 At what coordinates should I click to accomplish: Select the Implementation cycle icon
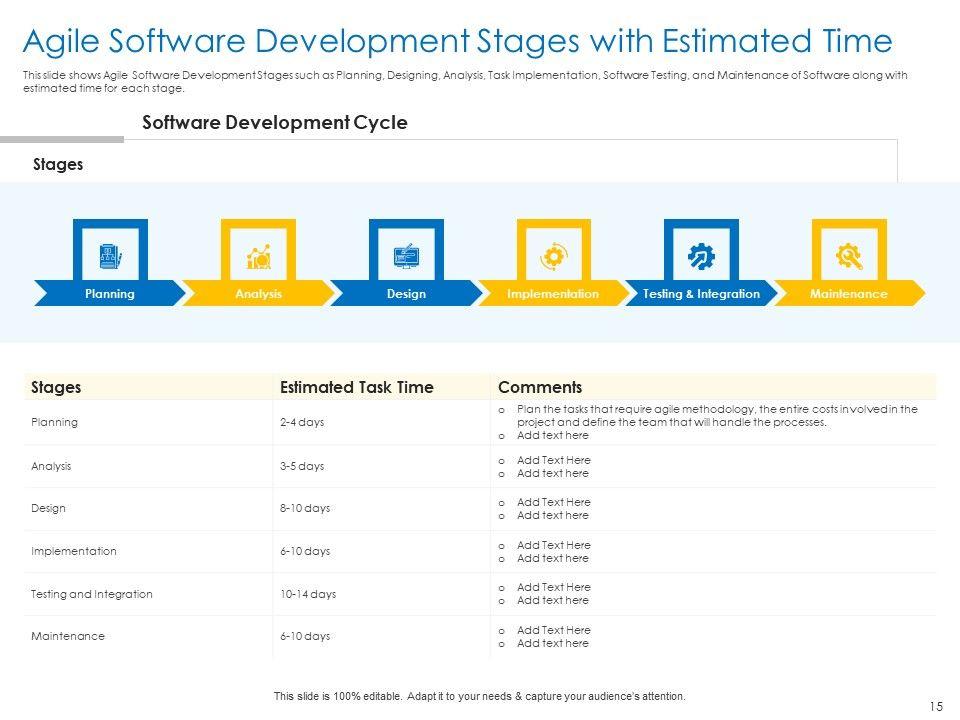coord(553,256)
